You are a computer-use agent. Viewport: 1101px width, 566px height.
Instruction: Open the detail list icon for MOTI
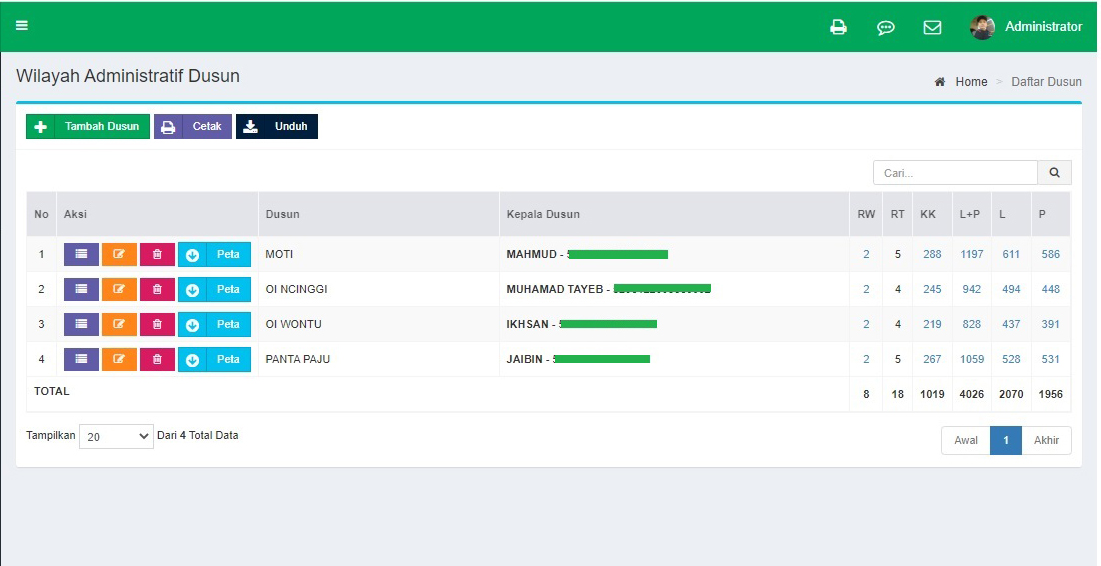[81, 254]
